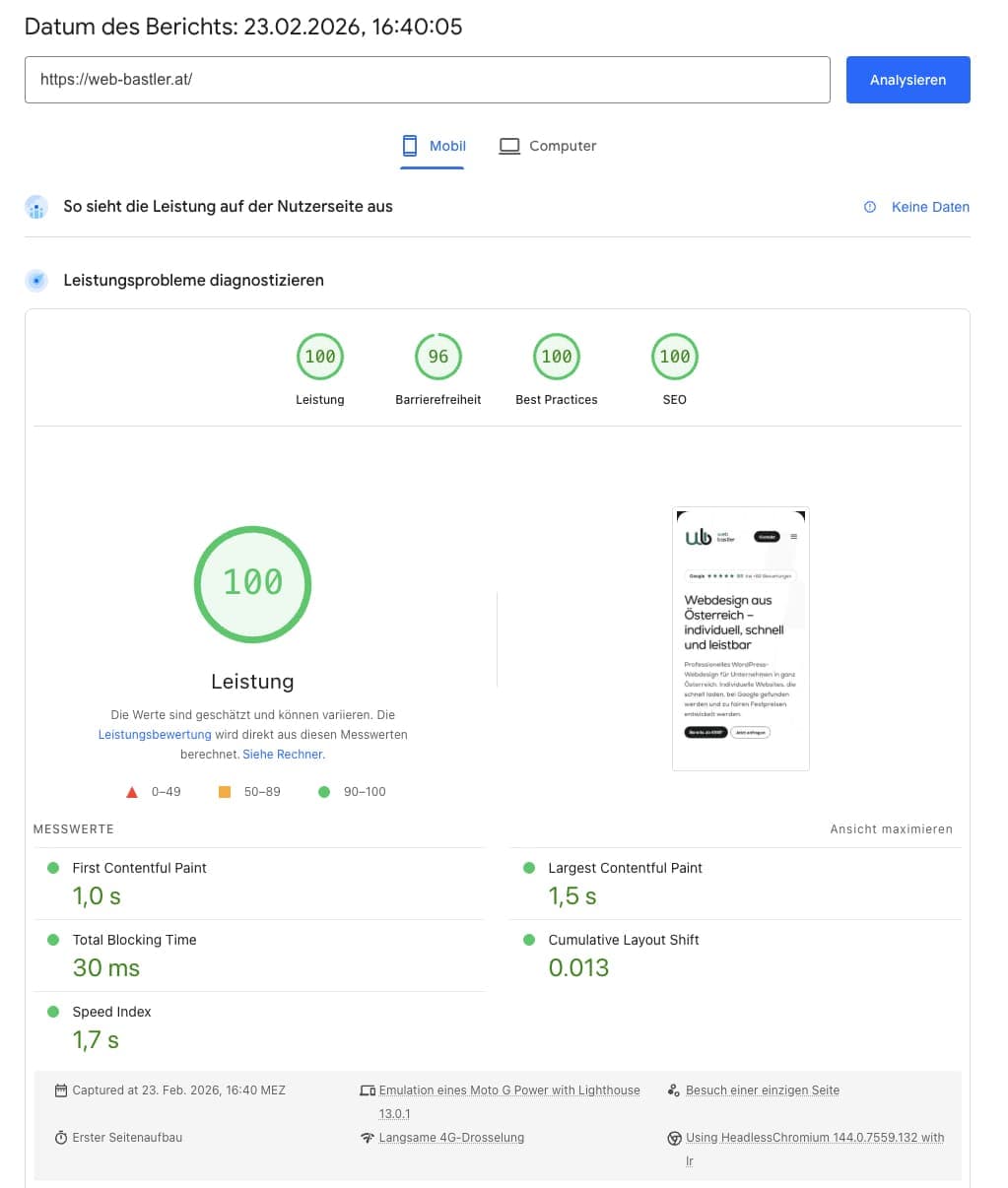Viewport: 1008px width, 1188px height.
Task: Click the calendar icon beside Captured at
Action: pyautogui.click(x=61, y=1090)
